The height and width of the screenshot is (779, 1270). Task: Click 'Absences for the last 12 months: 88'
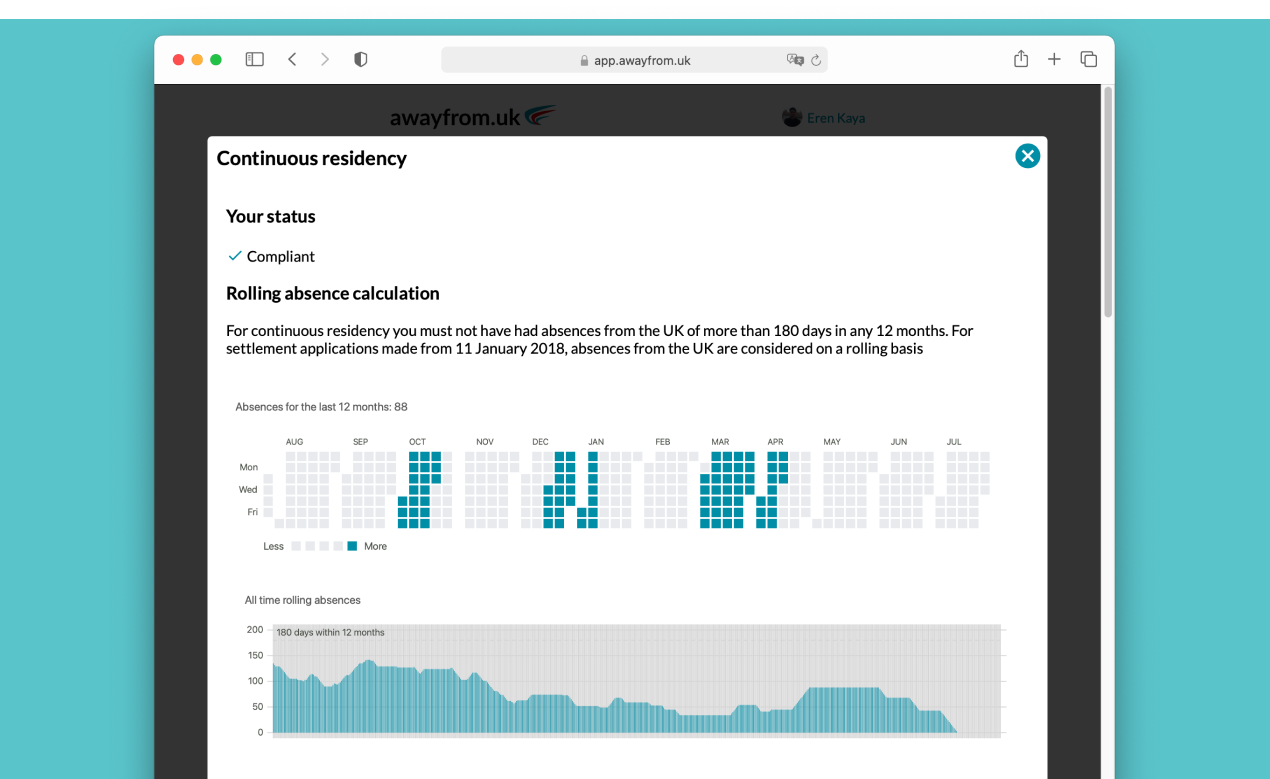321,407
